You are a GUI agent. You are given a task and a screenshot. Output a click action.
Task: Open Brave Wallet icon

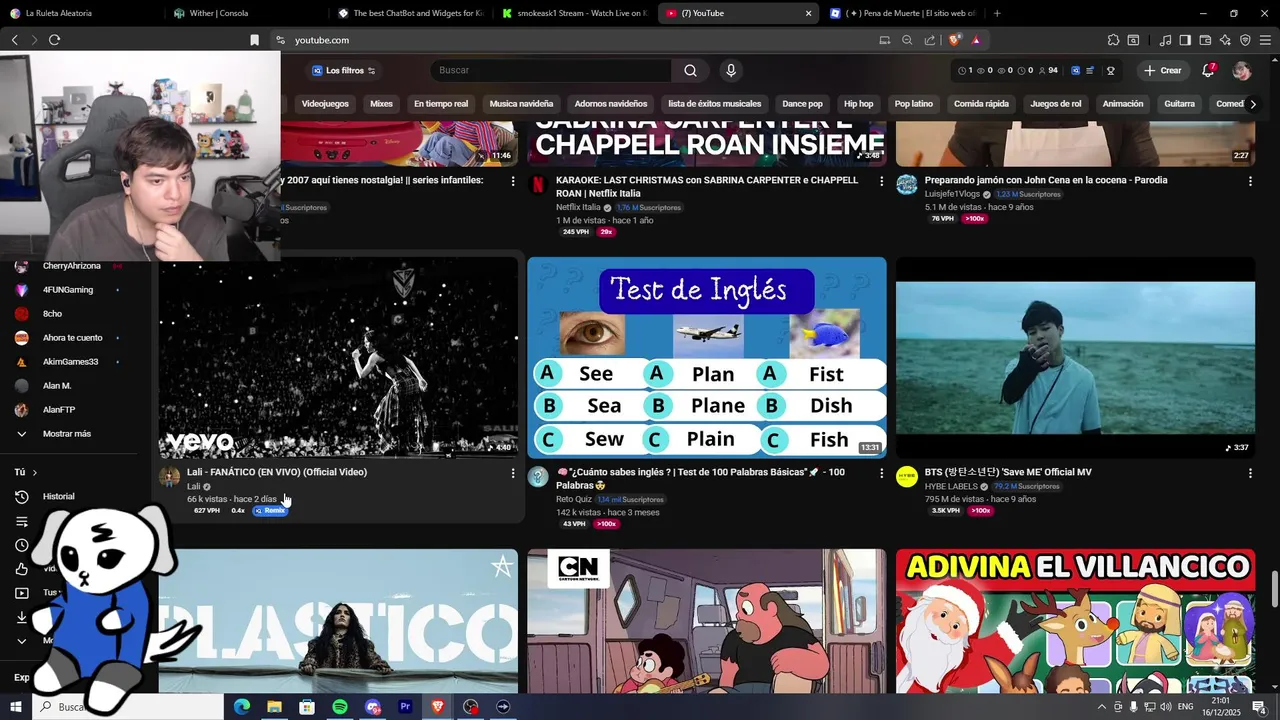coord(1205,40)
